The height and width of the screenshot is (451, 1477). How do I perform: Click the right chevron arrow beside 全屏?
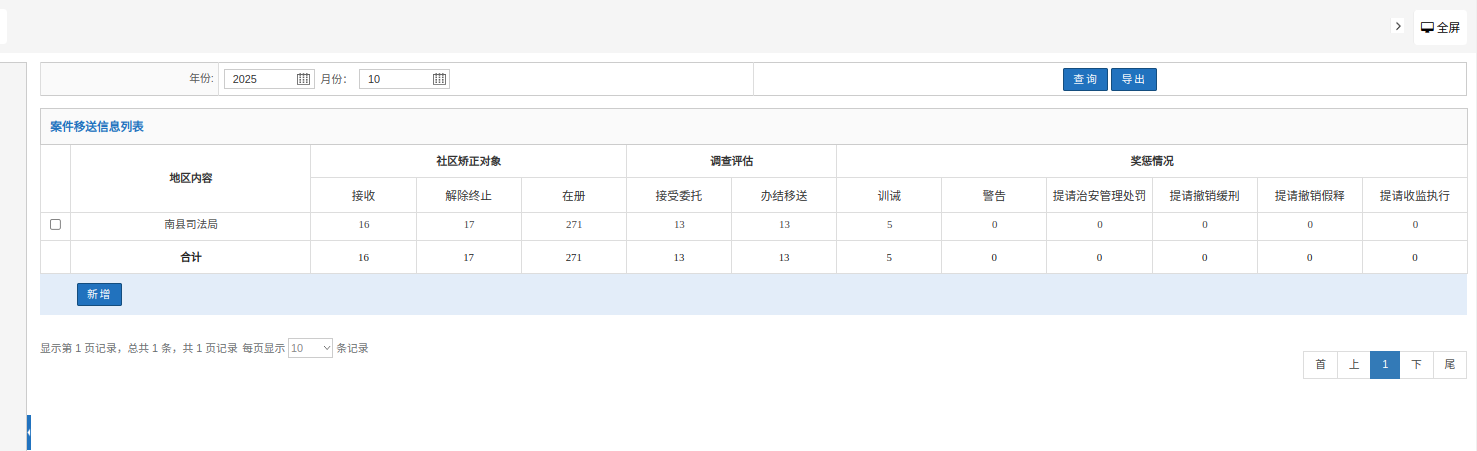click(x=1398, y=26)
